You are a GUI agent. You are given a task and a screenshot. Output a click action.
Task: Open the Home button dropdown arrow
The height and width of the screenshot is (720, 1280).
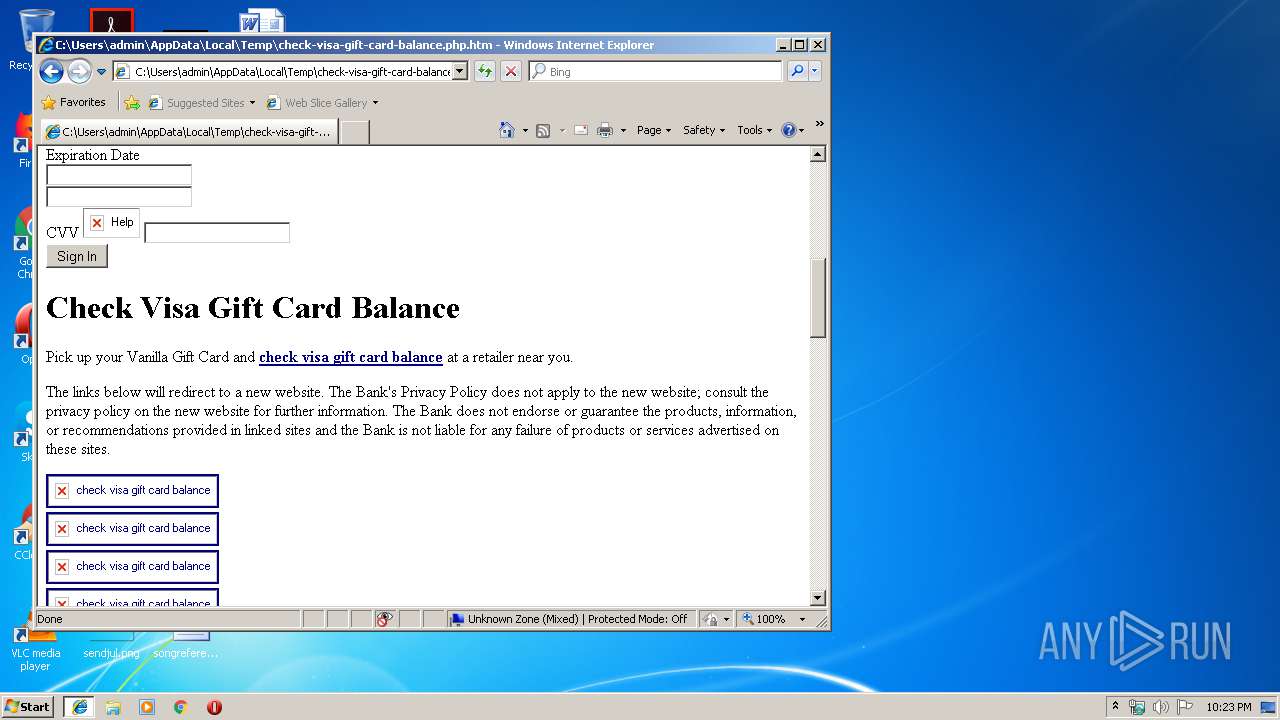click(525, 131)
